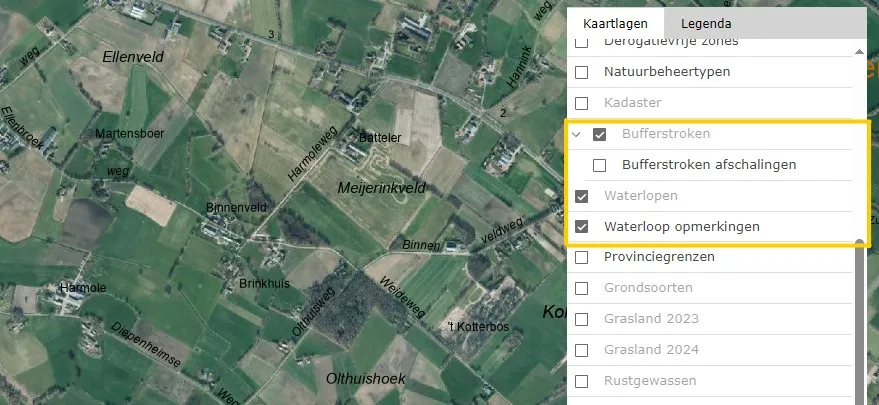Enable the Derogatievrije zones checkbox
Viewport: 879px width, 405px height.
point(582,42)
